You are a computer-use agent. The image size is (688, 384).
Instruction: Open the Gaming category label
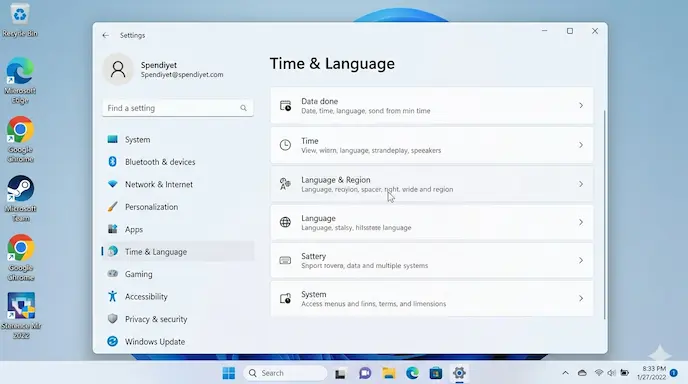tap(139, 274)
